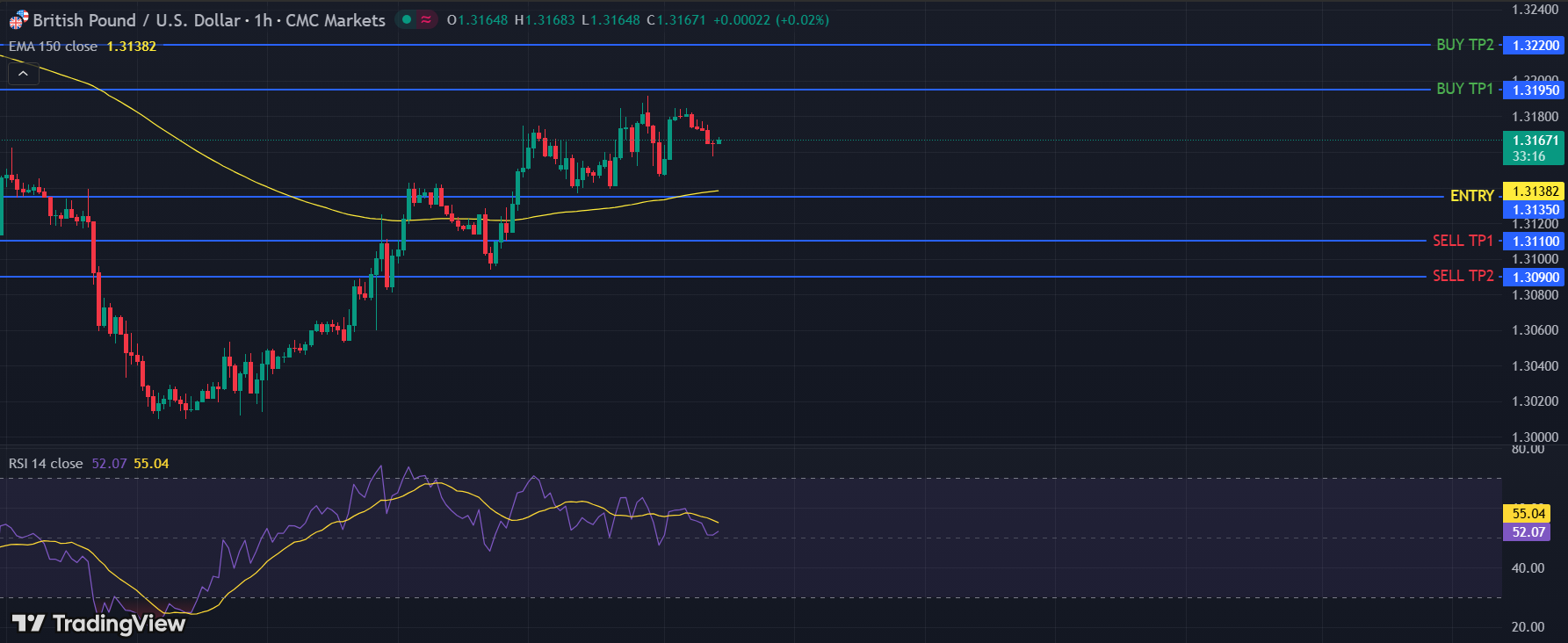
Task: Click the GBP/USD flag symbol icon
Action: pos(18,20)
